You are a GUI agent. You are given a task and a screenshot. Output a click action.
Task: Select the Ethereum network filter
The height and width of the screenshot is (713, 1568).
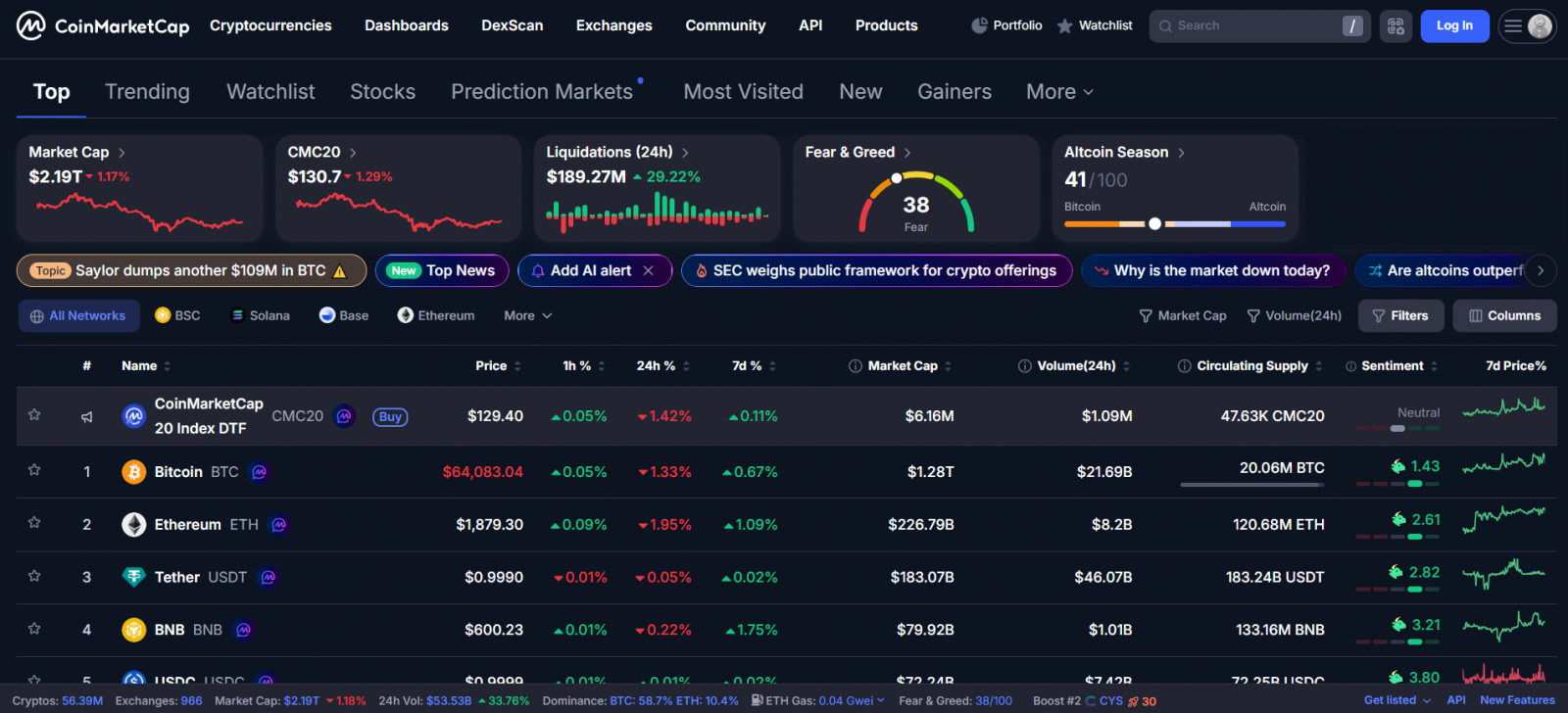click(436, 315)
